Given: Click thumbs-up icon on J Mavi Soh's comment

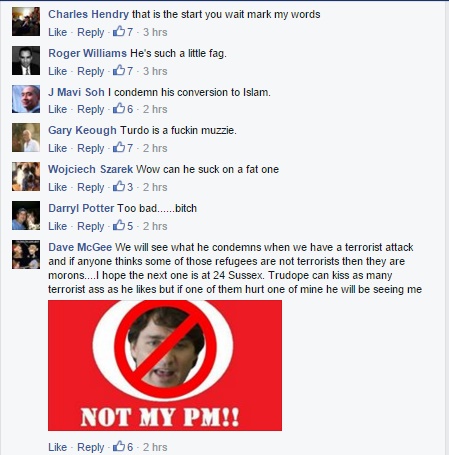Looking at the screenshot, I should tap(119, 108).
